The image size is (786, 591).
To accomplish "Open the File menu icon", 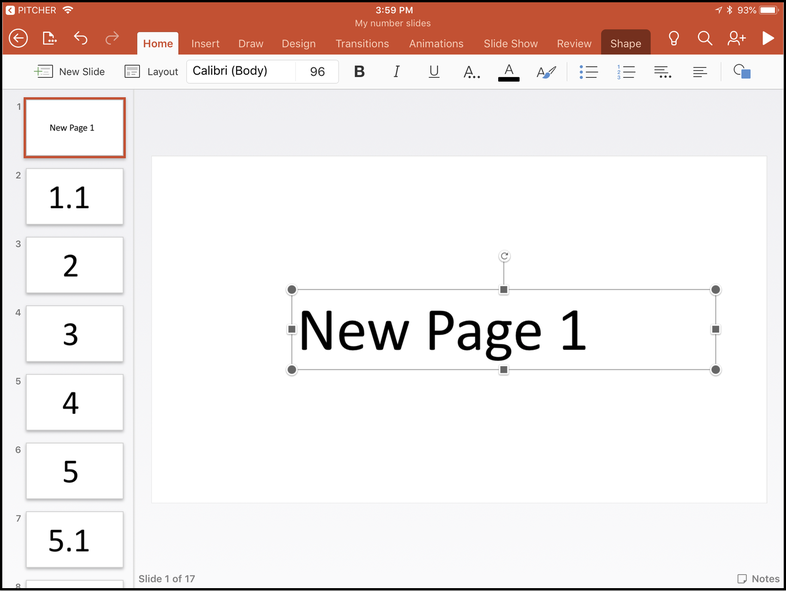I will pos(50,39).
